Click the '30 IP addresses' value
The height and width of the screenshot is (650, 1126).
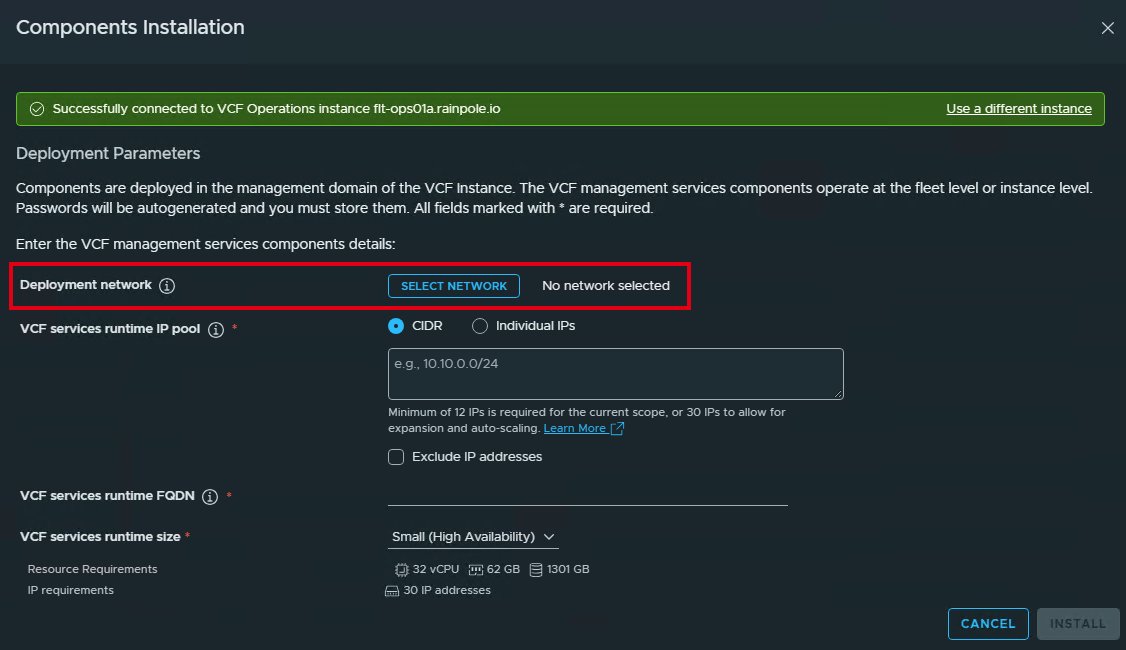447,590
